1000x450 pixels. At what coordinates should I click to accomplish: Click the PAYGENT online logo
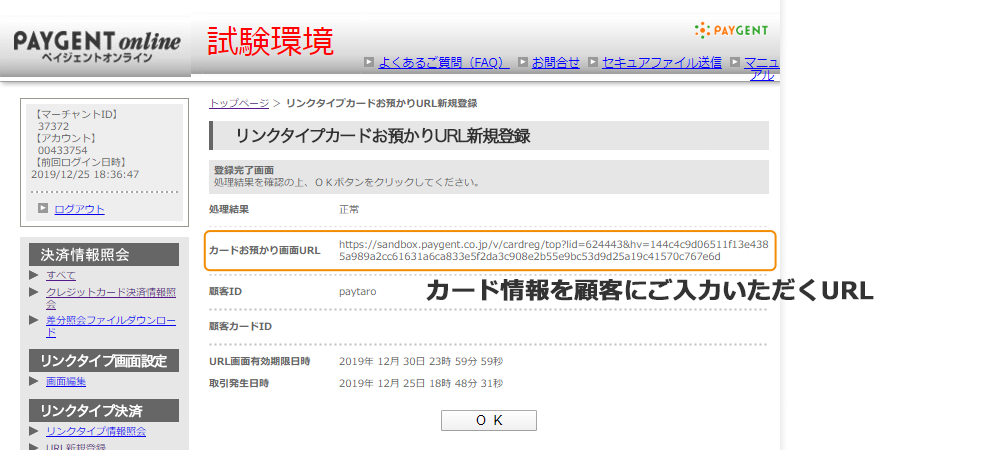(97, 48)
